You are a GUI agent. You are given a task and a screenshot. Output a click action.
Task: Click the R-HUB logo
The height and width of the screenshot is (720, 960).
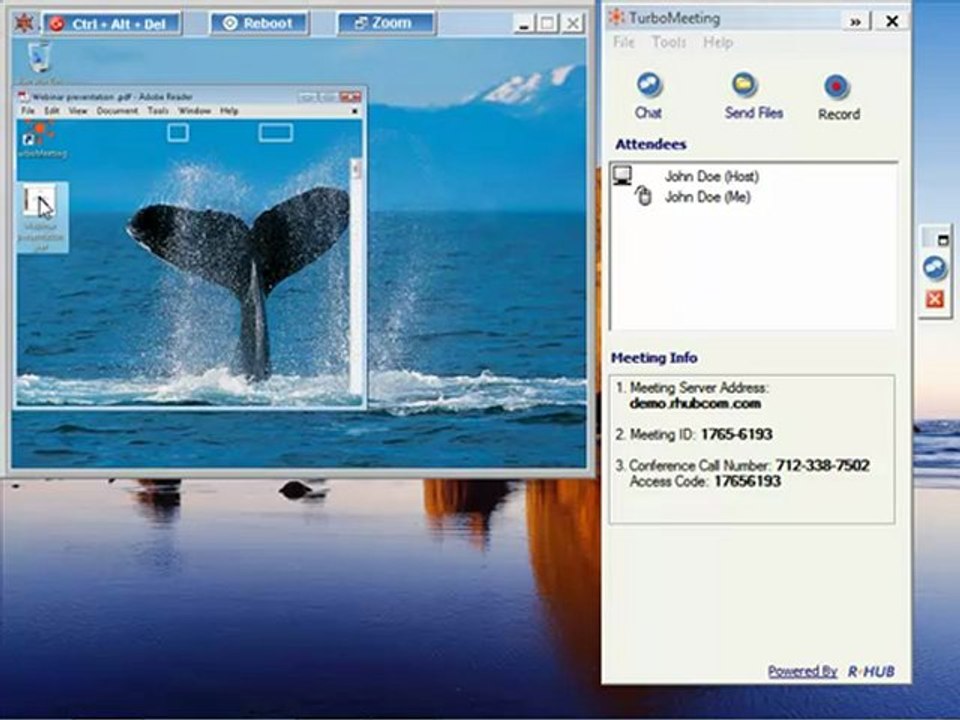coord(871,671)
